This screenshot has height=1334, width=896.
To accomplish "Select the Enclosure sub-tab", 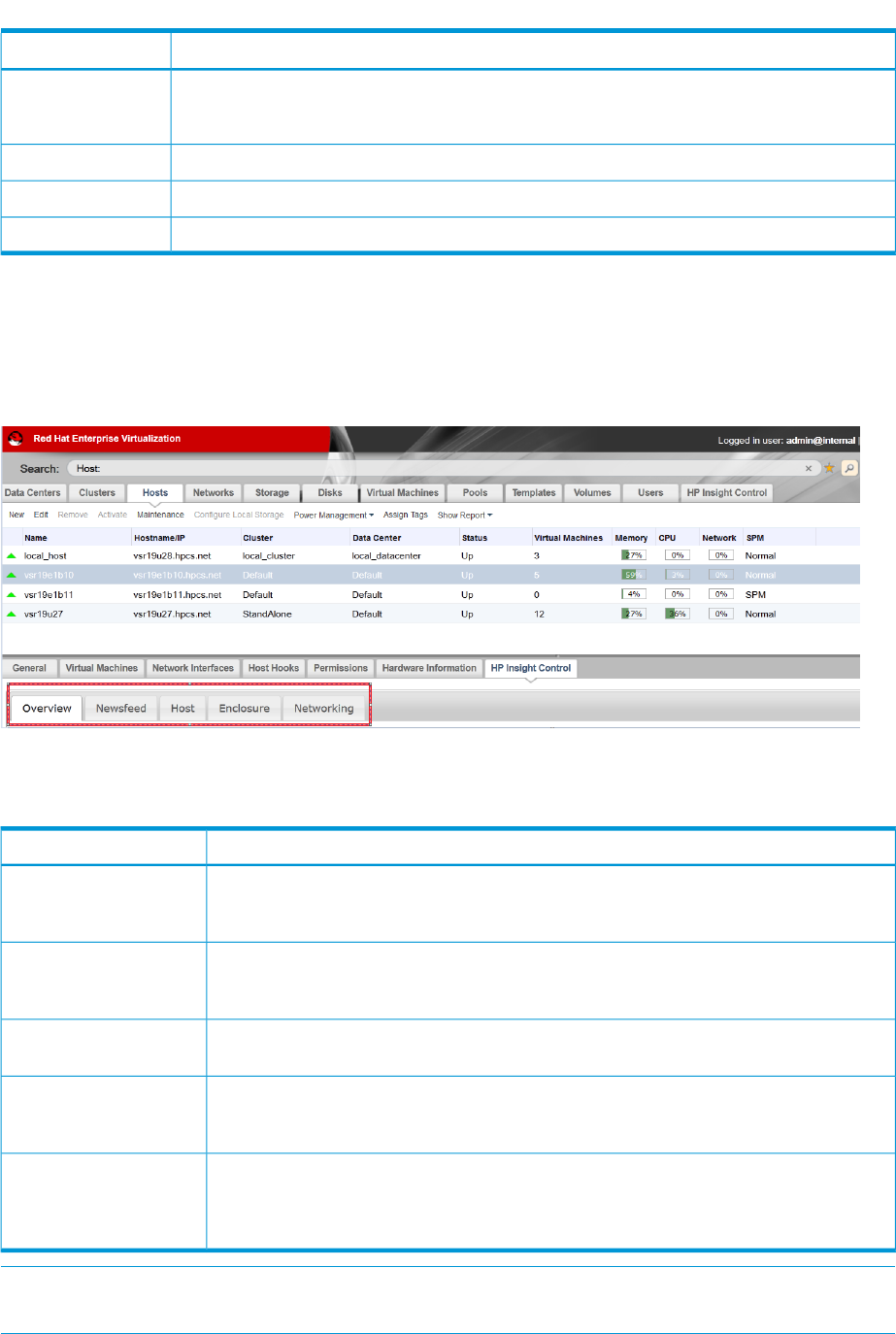I will point(245,708).
